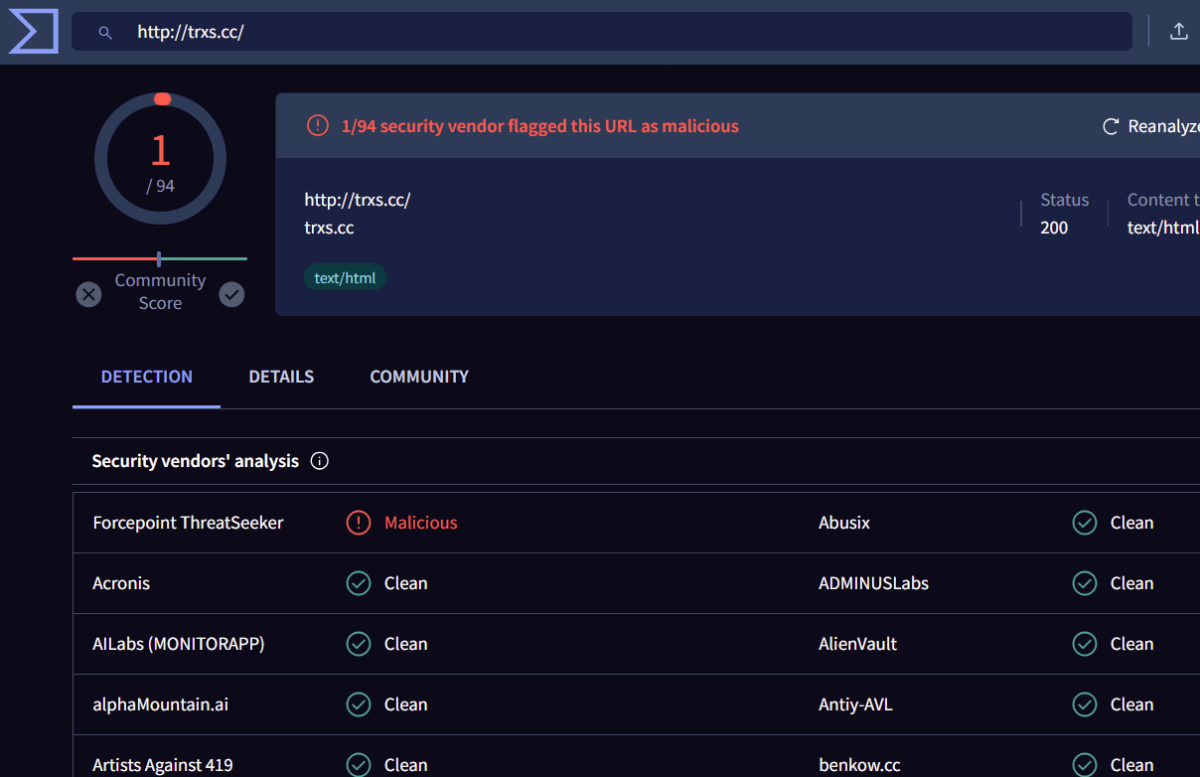Switch to the DETAILS tab
Screen dimensions: 1200x777
click(x=281, y=377)
